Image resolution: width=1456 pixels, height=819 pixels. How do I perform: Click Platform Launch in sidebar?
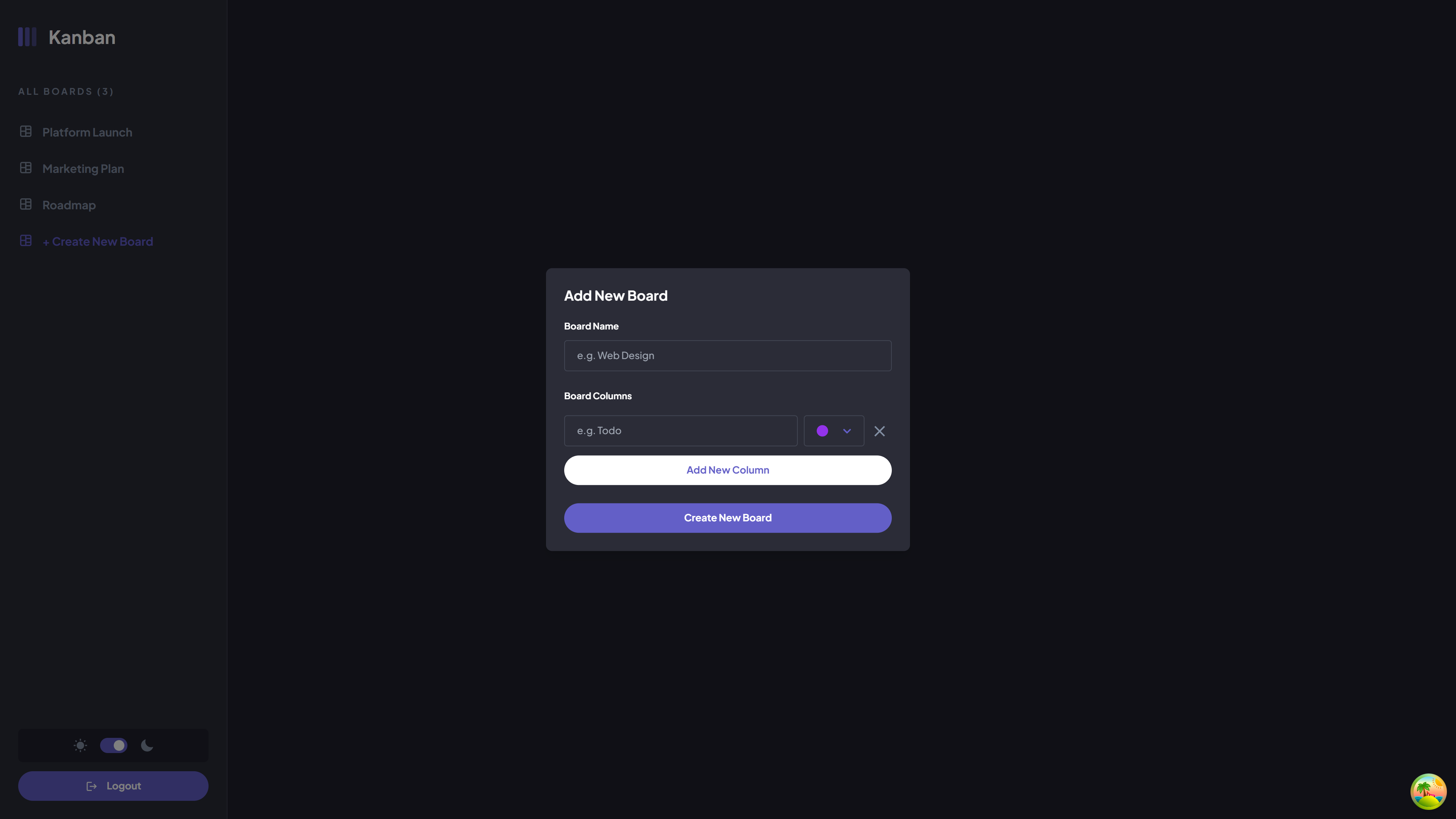pos(87,131)
